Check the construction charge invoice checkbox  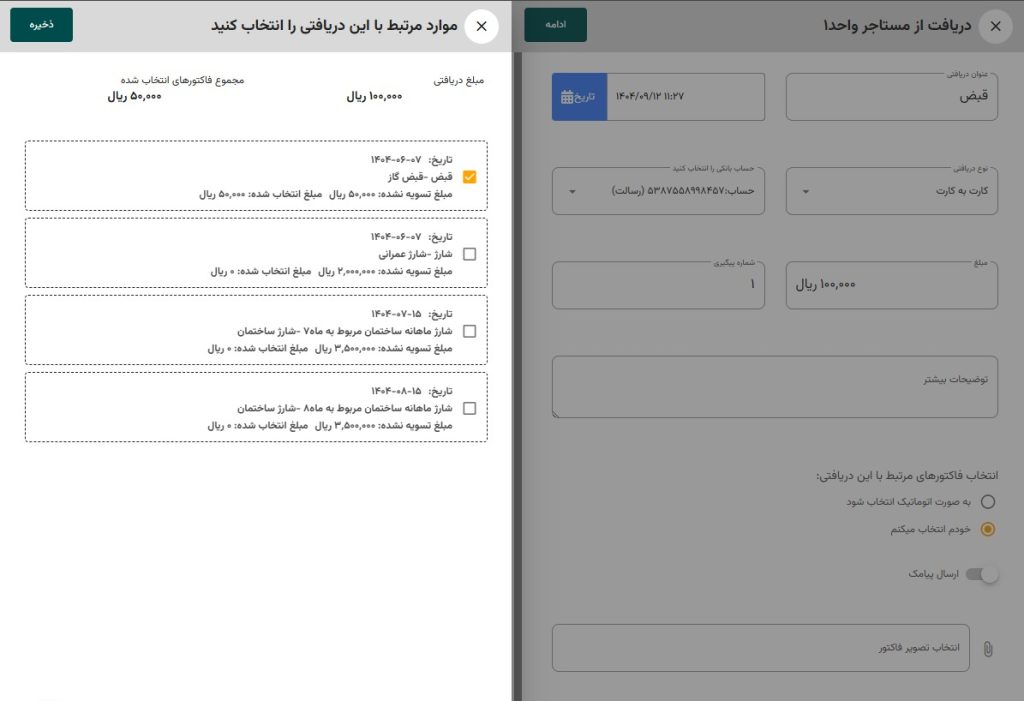470,254
